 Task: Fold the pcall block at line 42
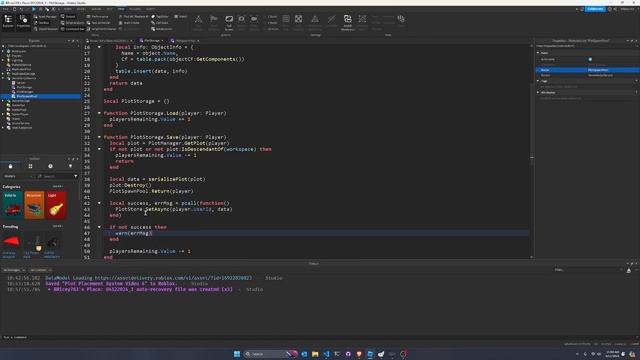click(99, 203)
